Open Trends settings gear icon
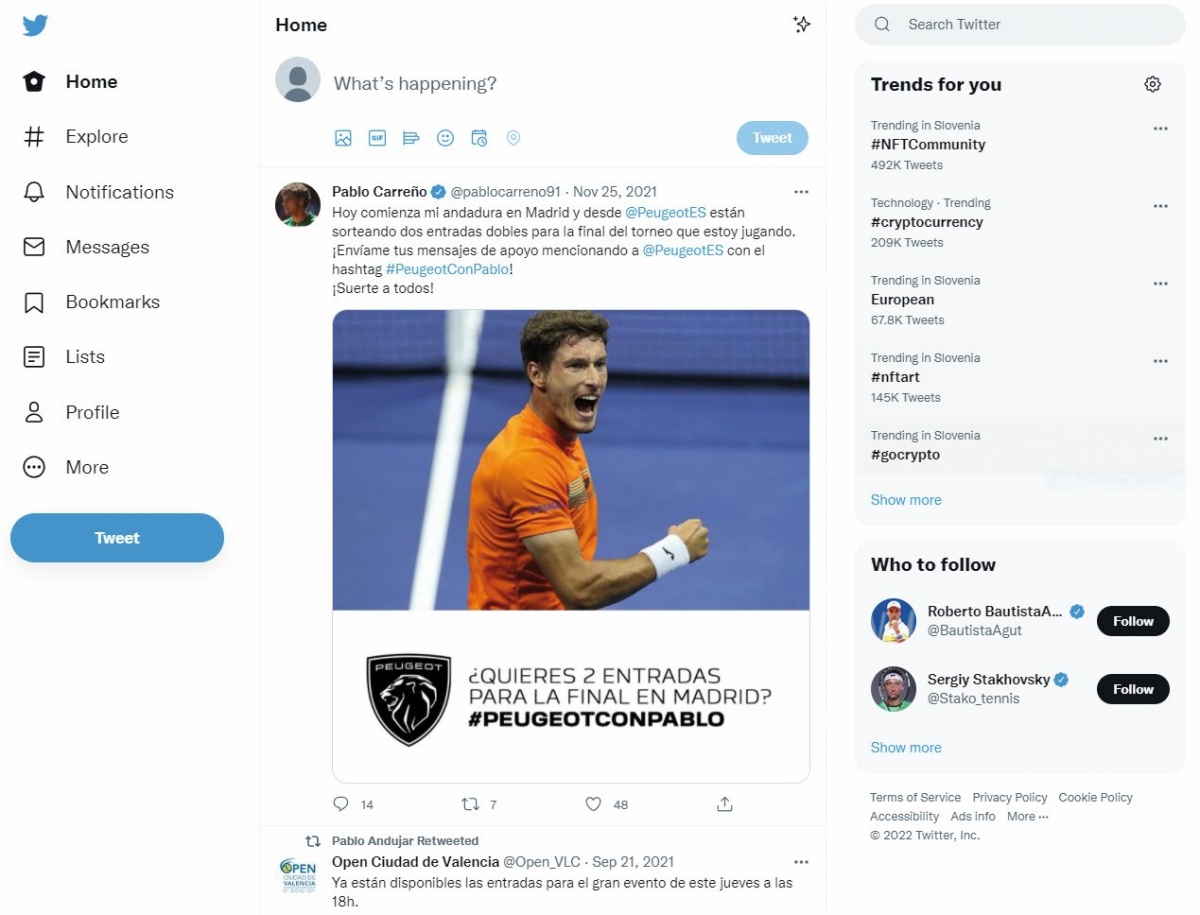The width and height of the screenshot is (1200, 915). tap(1152, 84)
